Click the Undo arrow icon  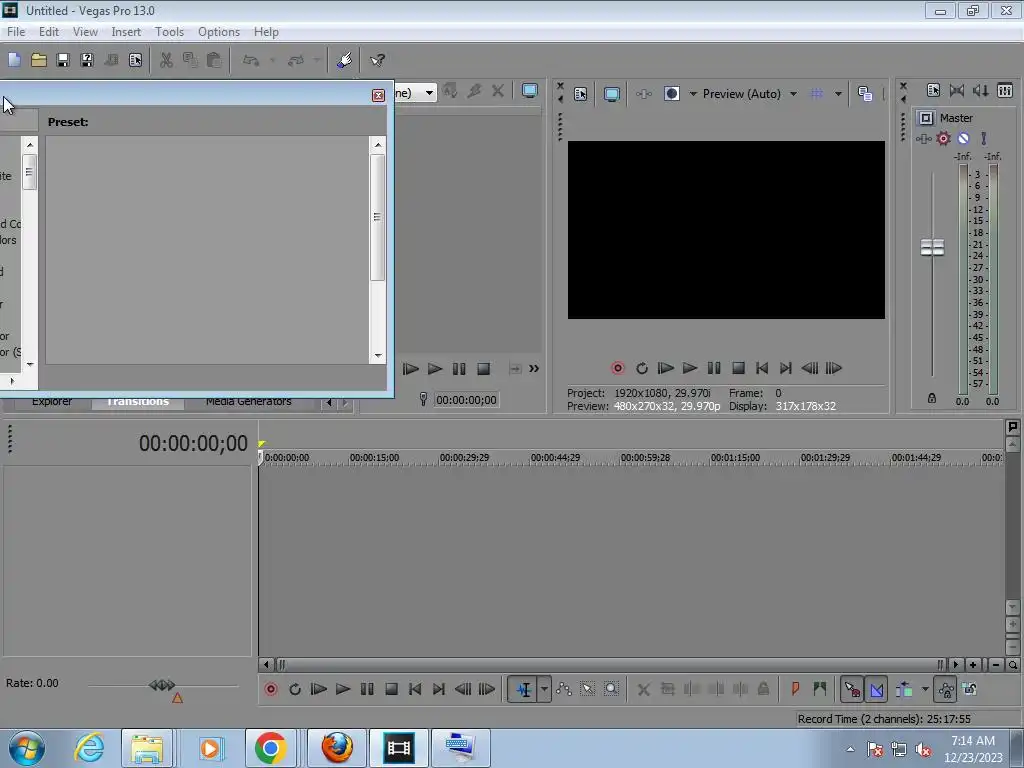(251, 60)
